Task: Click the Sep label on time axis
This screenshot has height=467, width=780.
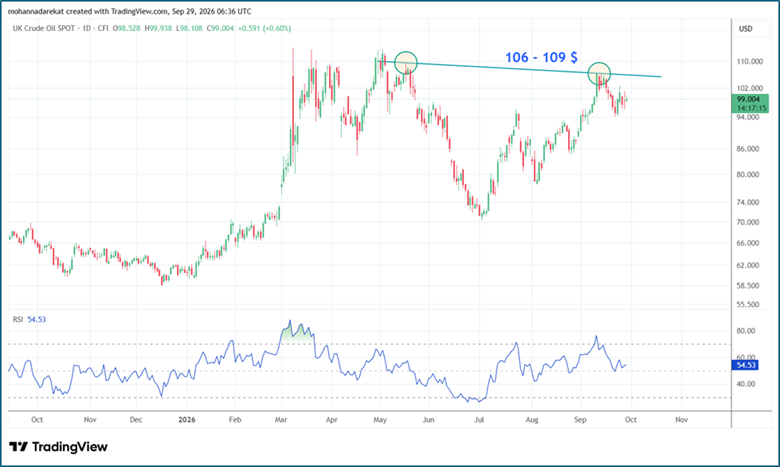Action: coord(580,420)
